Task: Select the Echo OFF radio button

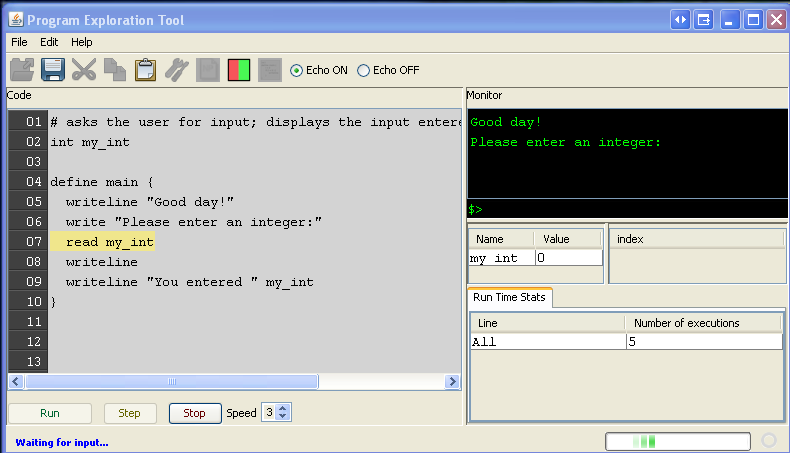Action: click(x=363, y=70)
